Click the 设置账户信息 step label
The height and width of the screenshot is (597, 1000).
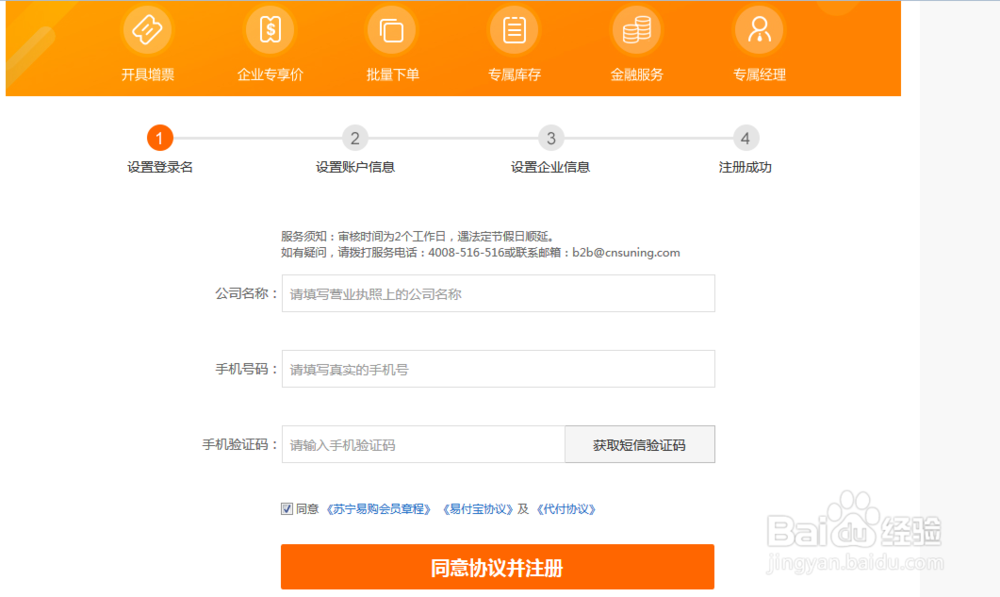[355, 167]
